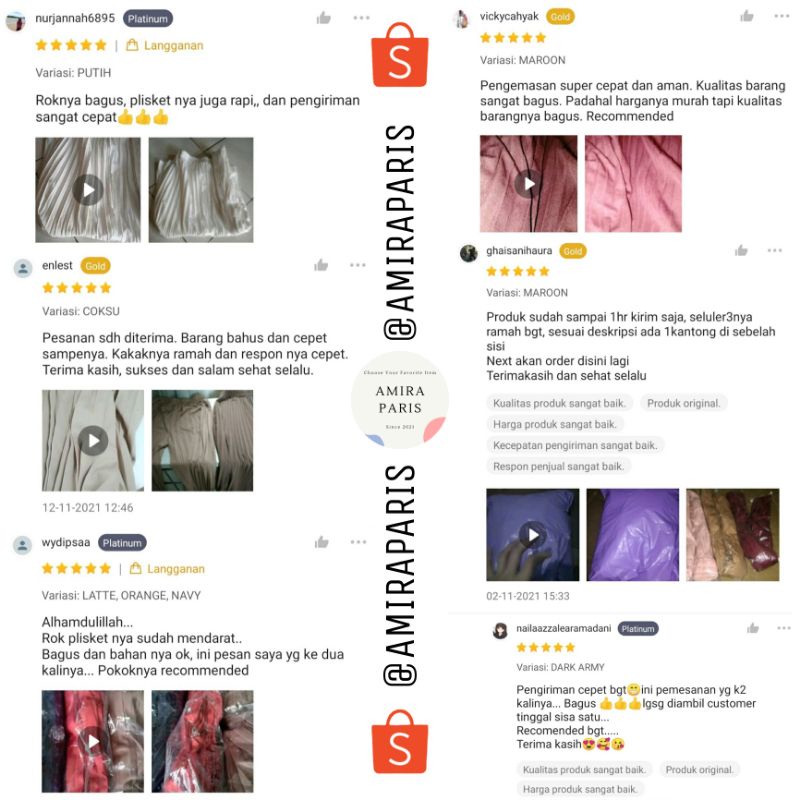Like nurjannah6895's review with thumbs up
Viewport: 800px width, 800px height.
[x=323, y=18]
